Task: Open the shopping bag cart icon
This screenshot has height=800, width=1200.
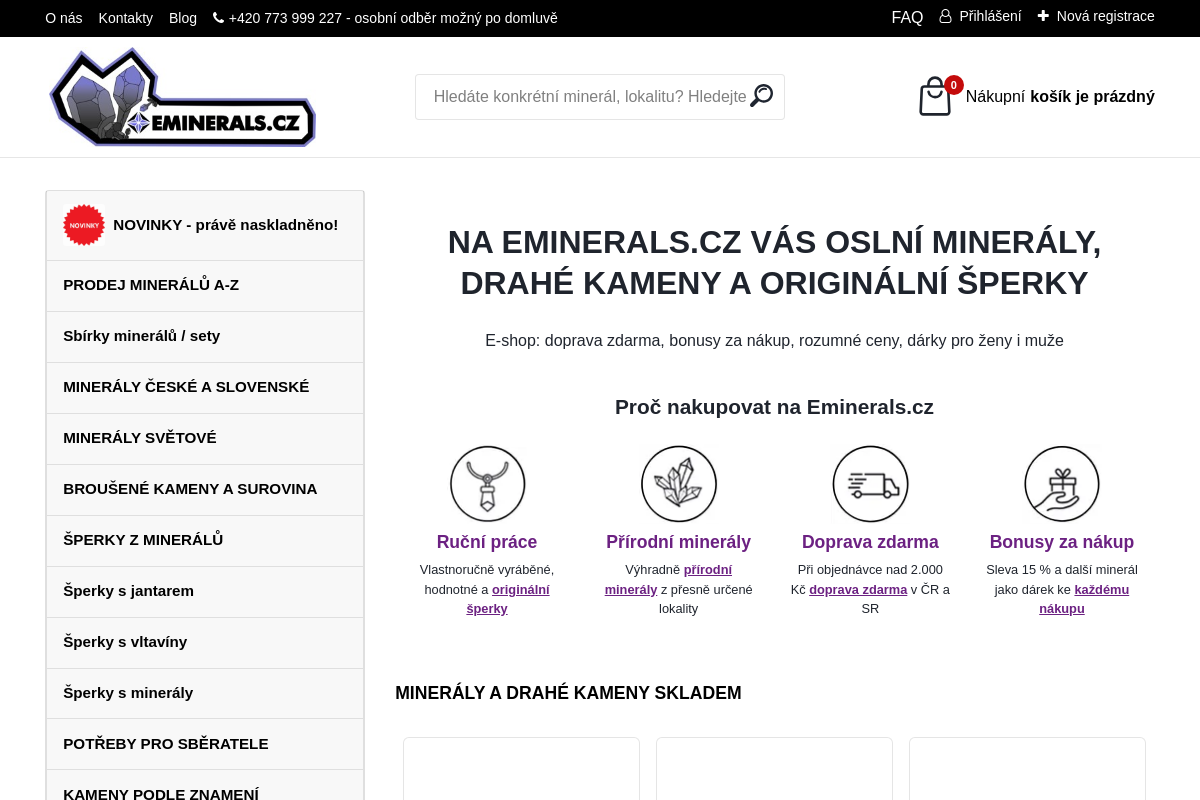Action: pos(935,97)
